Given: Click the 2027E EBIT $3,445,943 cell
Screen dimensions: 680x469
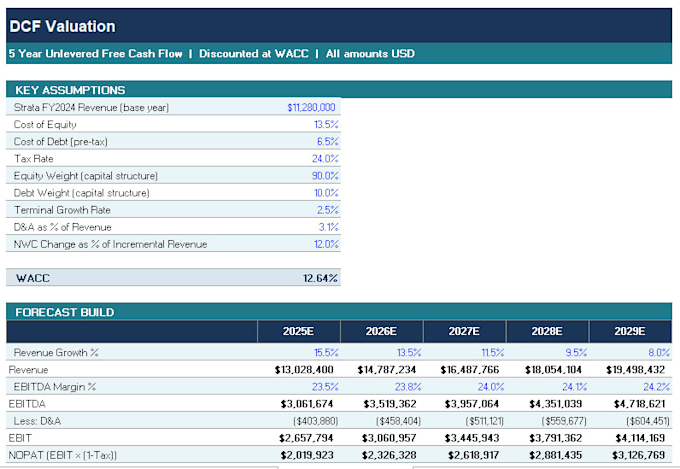Looking at the screenshot, I should pyautogui.click(x=464, y=438).
